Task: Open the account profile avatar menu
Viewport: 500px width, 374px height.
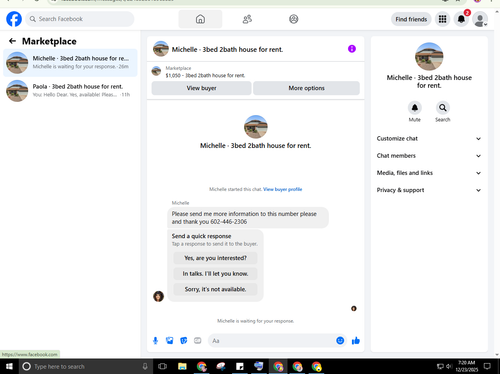Action: pos(480,19)
